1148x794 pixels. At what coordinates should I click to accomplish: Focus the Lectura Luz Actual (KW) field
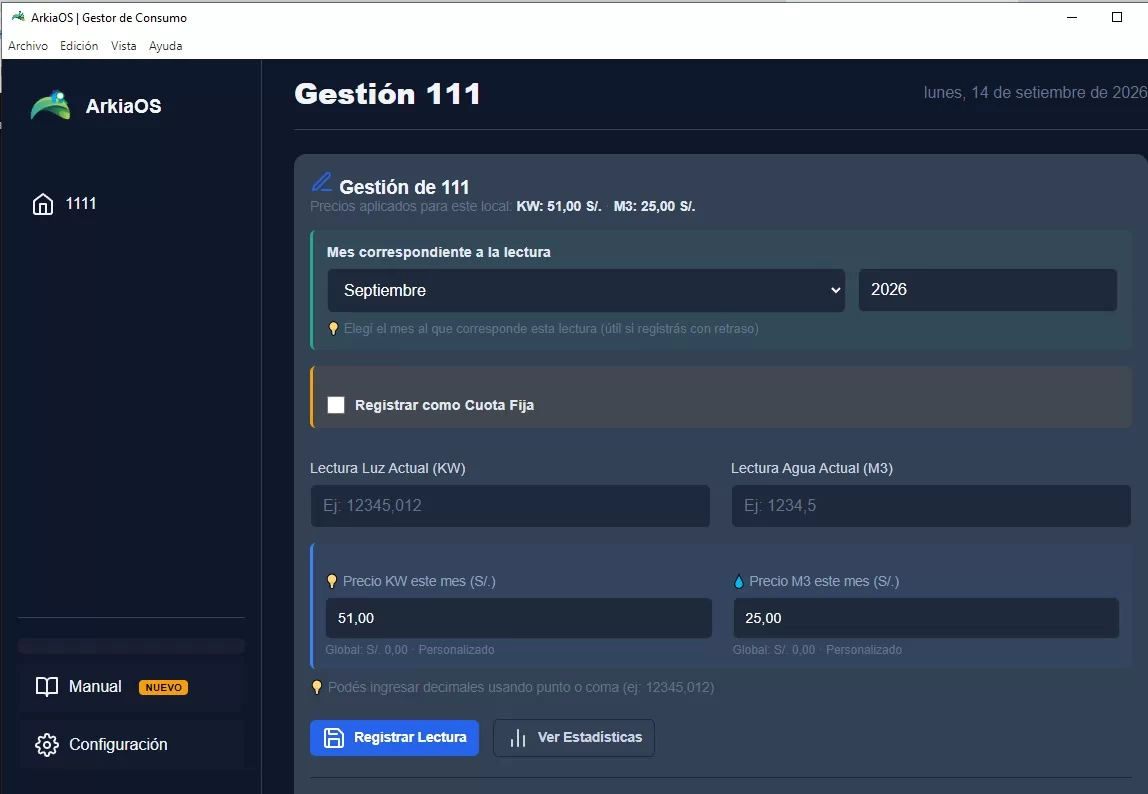[x=510, y=505]
